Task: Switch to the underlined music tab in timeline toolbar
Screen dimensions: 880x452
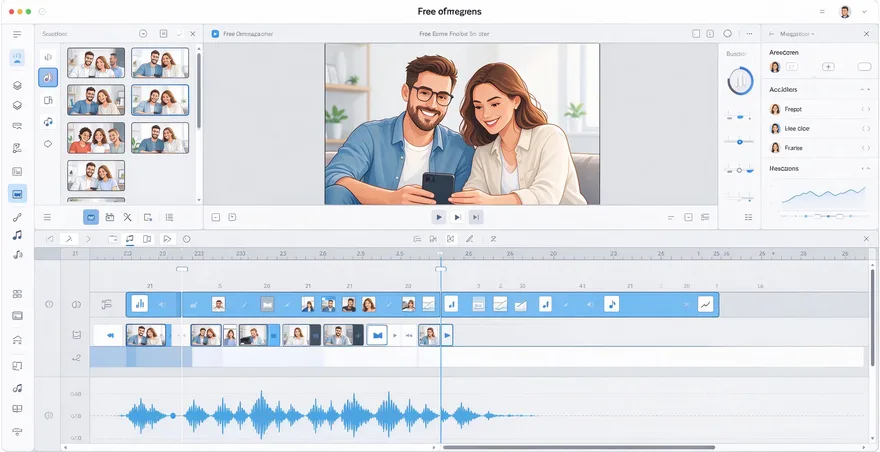Action: tap(130, 239)
